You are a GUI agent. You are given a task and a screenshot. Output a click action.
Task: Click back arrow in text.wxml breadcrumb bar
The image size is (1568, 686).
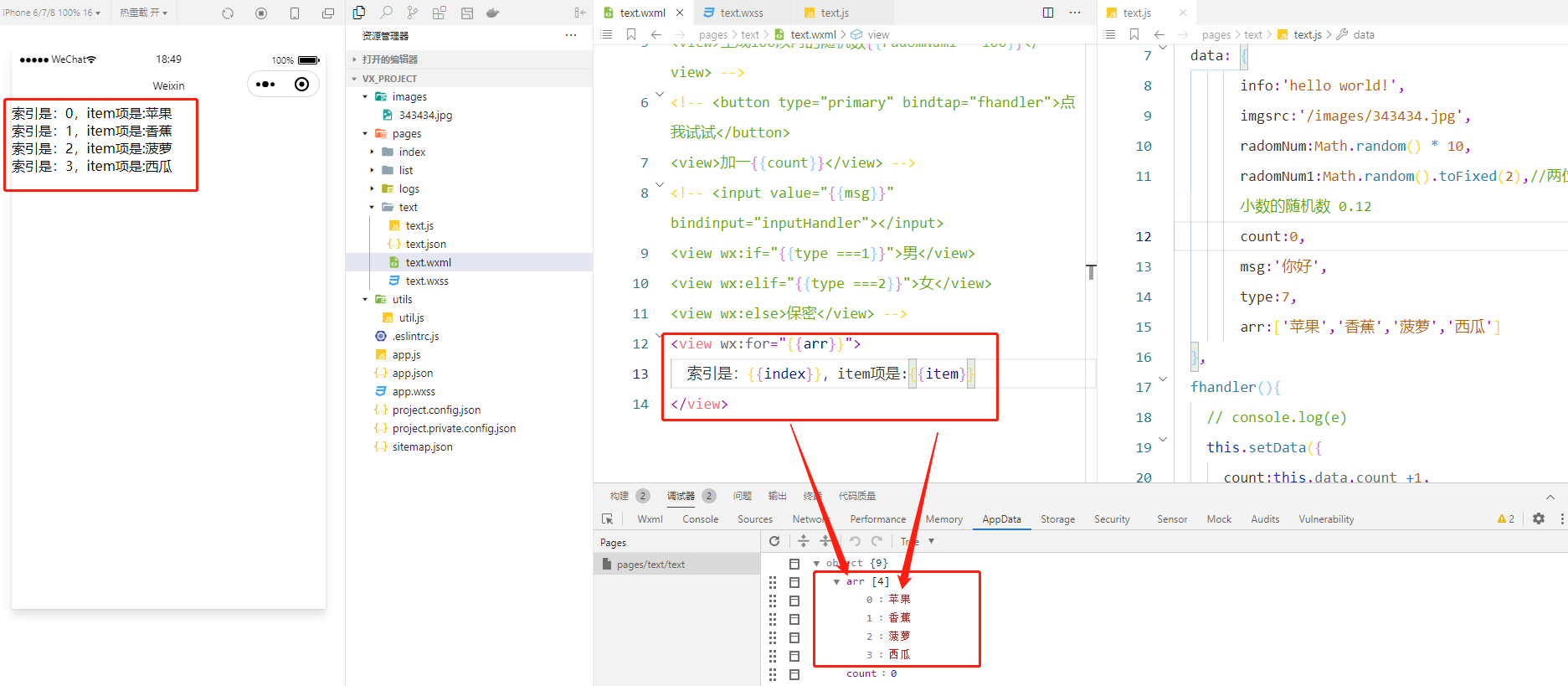coord(656,34)
